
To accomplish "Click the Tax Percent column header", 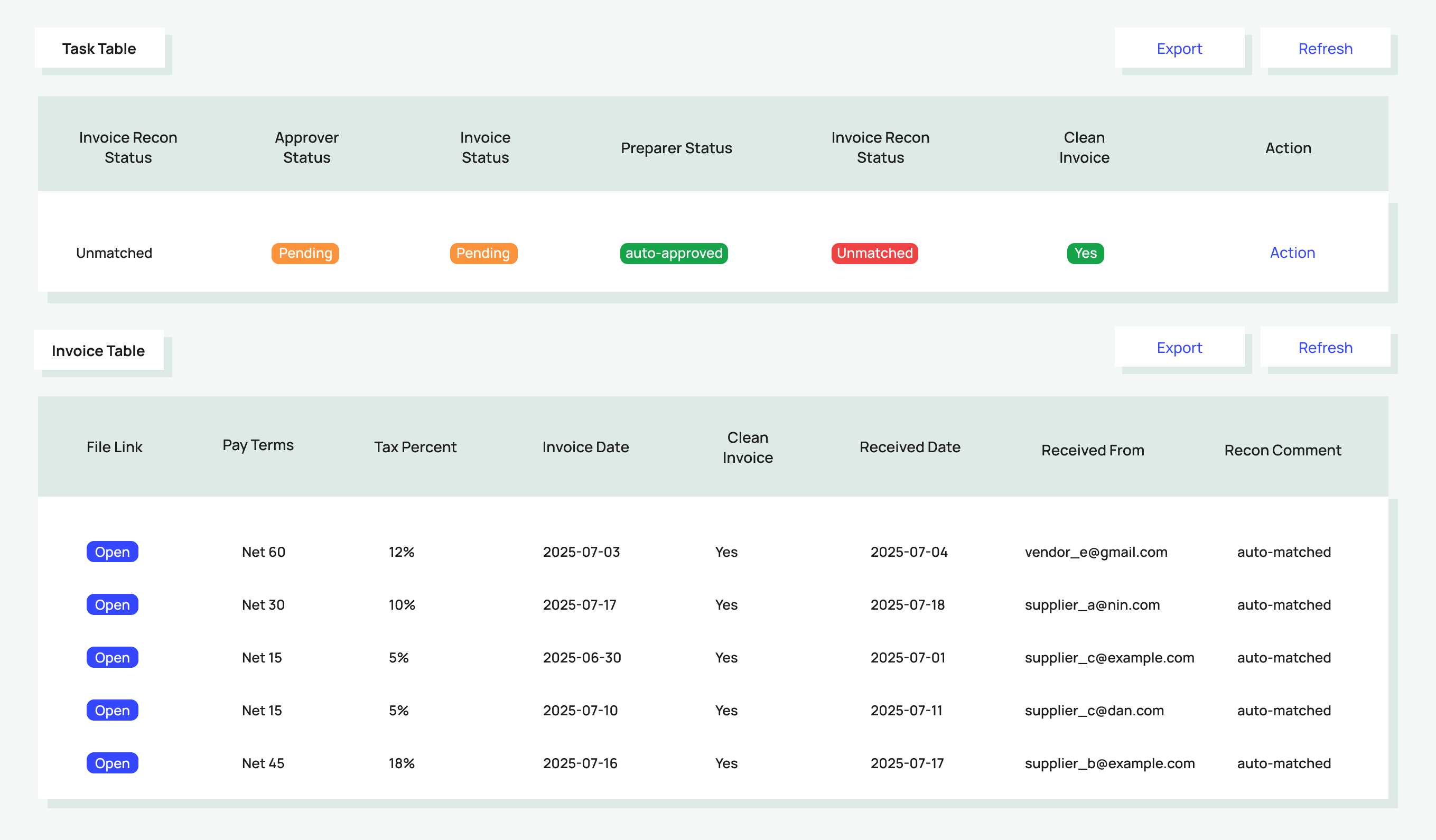I will [415, 447].
